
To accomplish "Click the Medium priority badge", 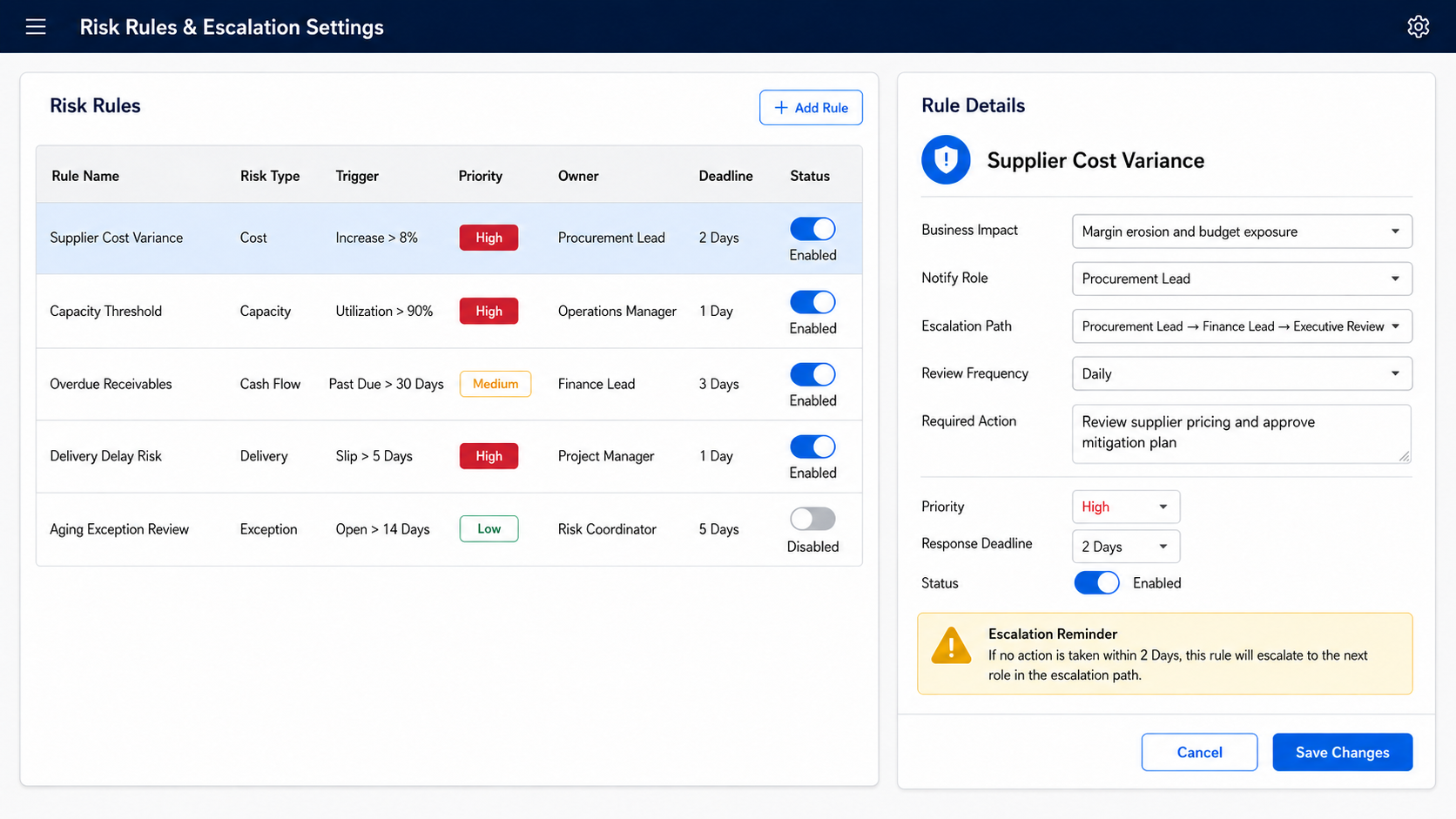I will pyautogui.click(x=495, y=384).
